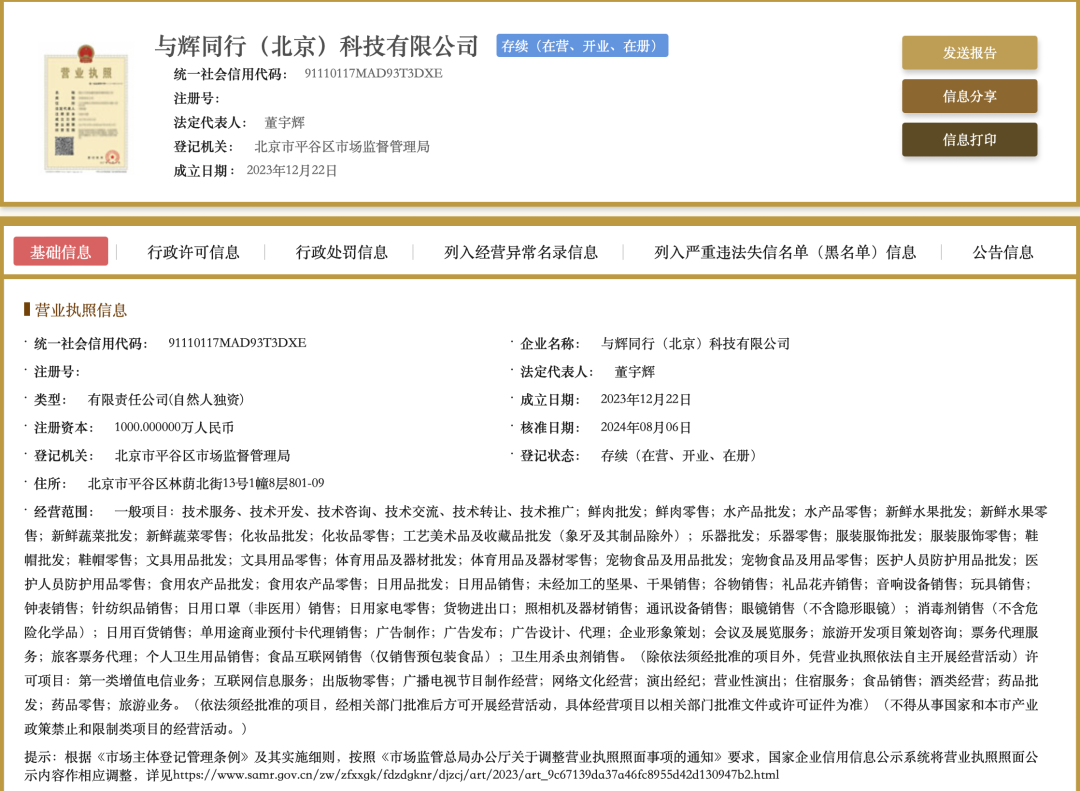
Task: Open the 列入严重违法失信名单（黑名单）信息 tab
Action: pos(785,252)
